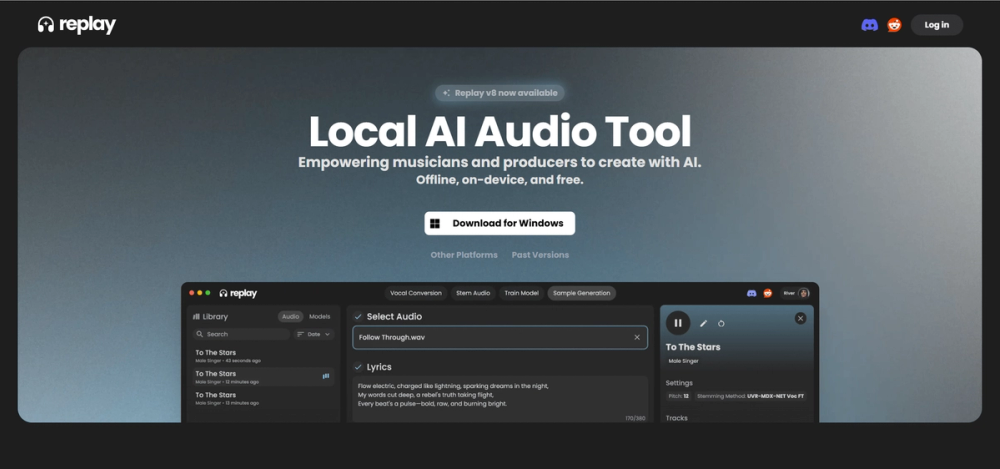This screenshot has width=1000, height=469.
Task: Click the Stemming Method UVR-MDX-NET tag
Action: pyautogui.click(x=751, y=396)
